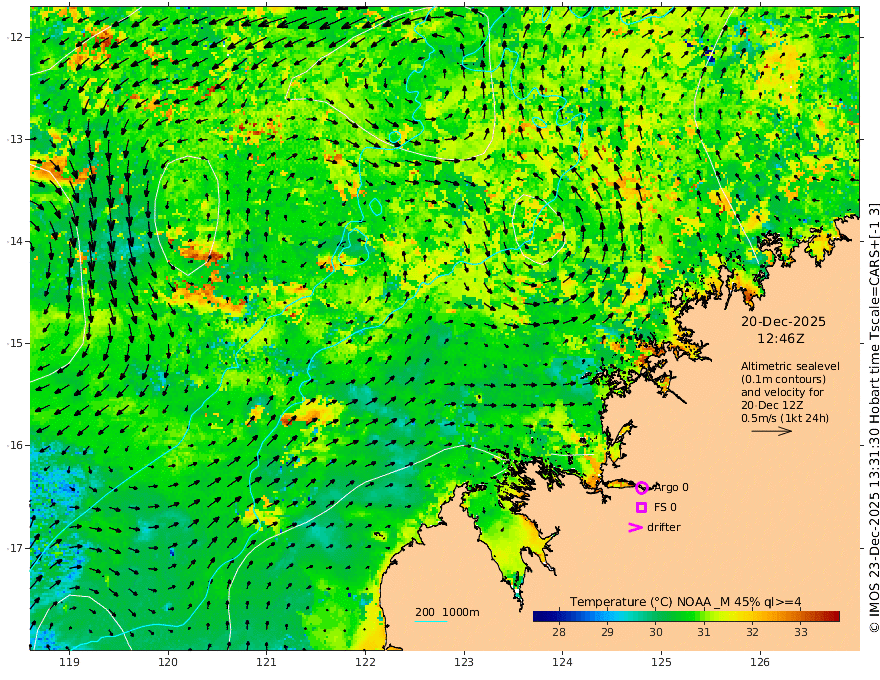Click the temperature color bar
880x680 pixels.
point(686,616)
